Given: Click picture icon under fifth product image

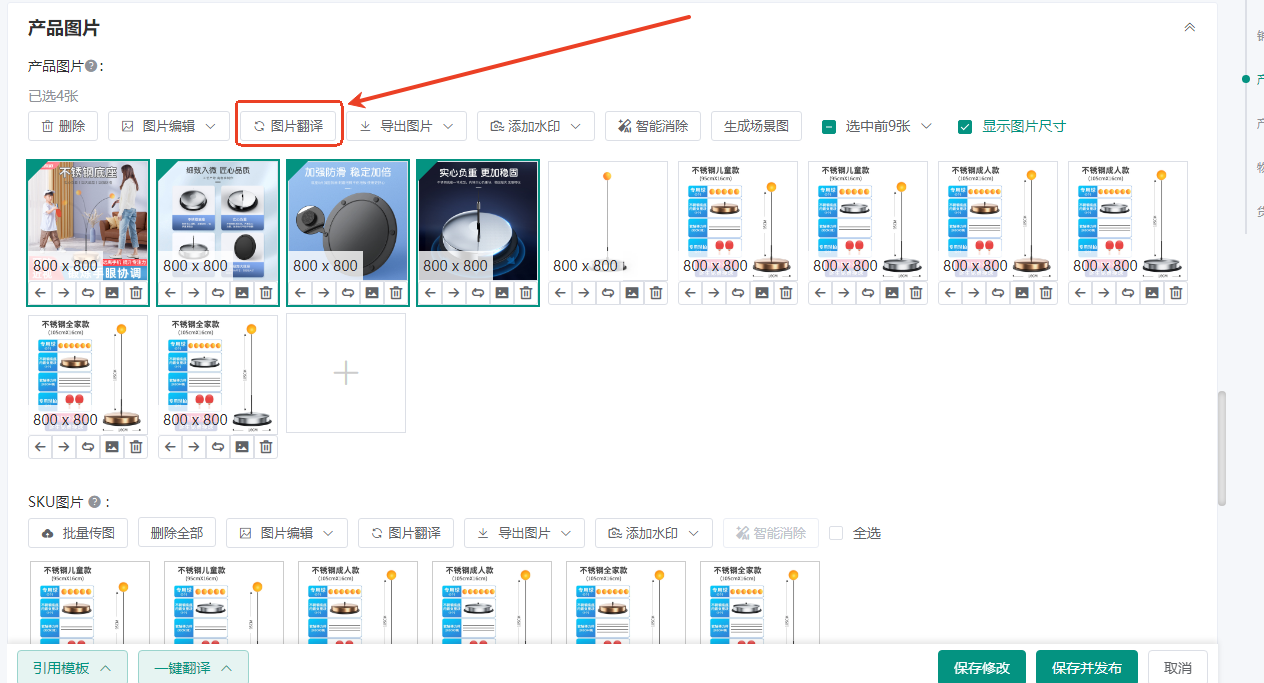Looking at the screenshot, I should 632,293.
